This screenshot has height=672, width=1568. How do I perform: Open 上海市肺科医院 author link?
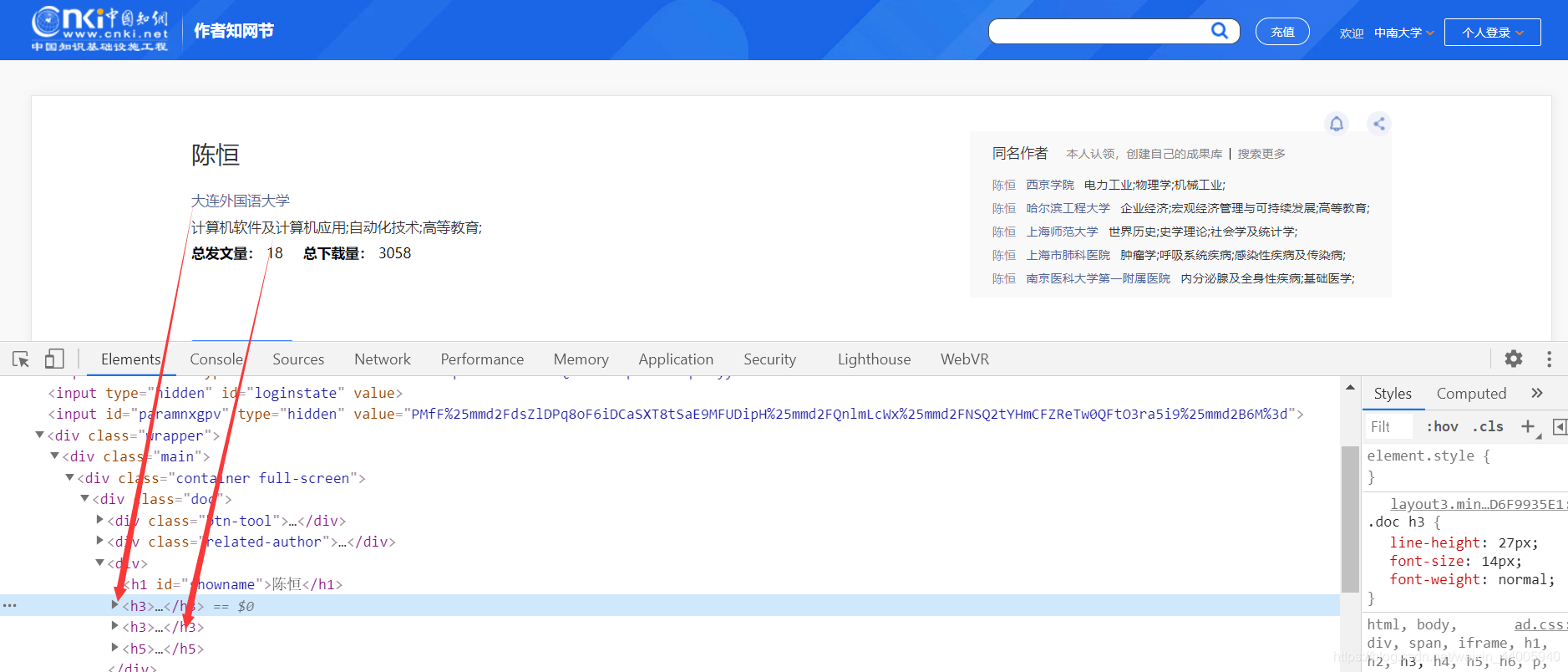click(1068, 255)
